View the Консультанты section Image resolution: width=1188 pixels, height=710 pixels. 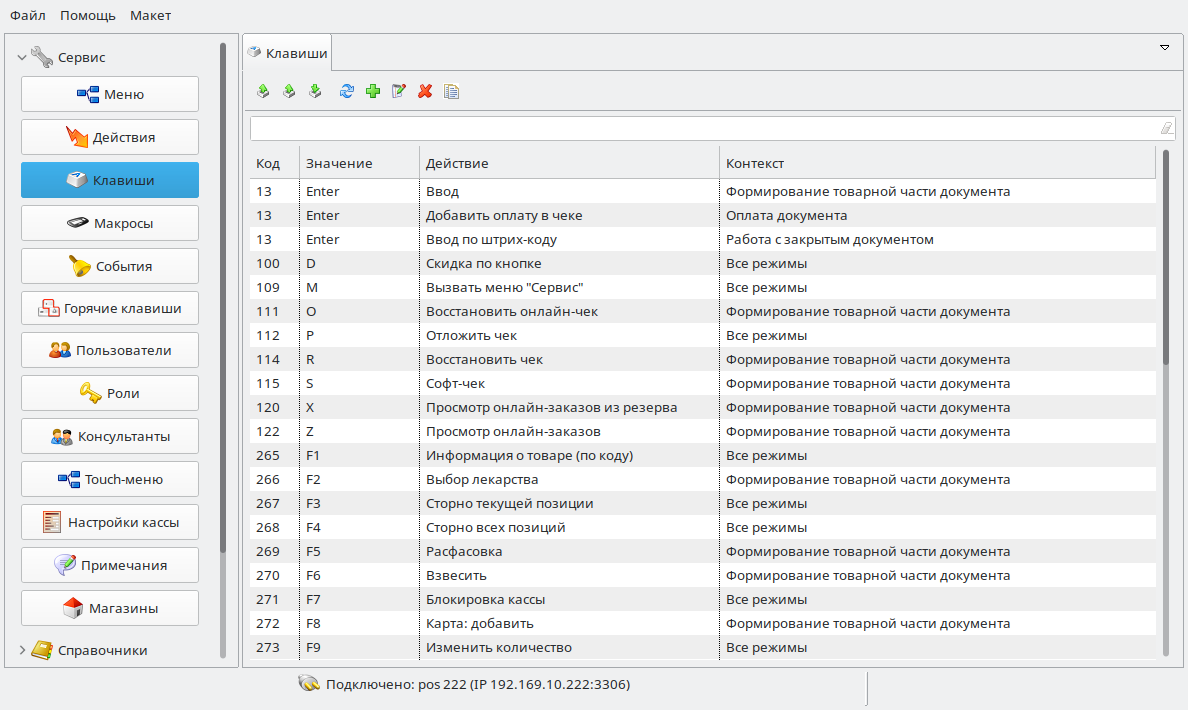point(110,436)
